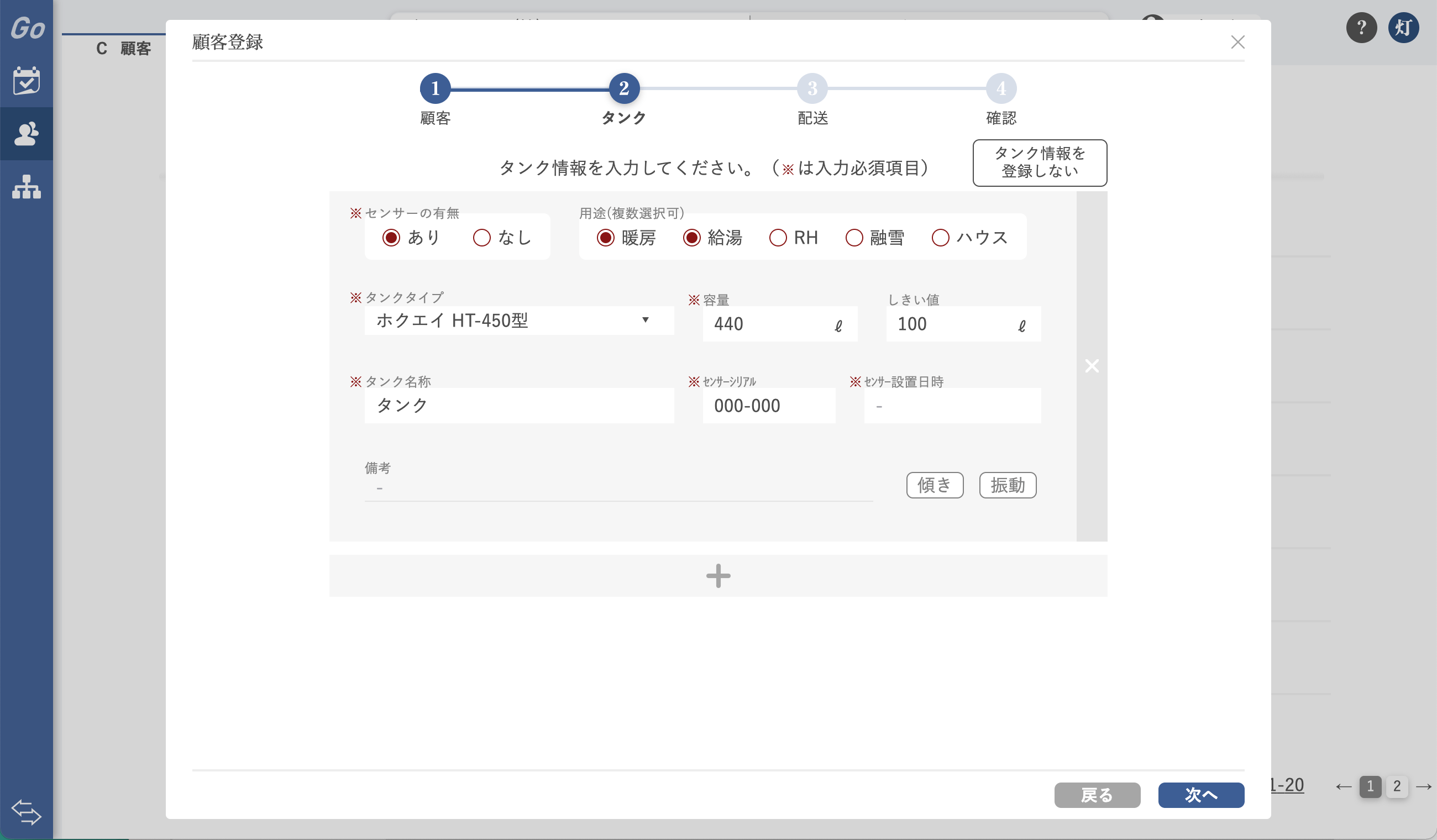Click the 容量 field showing 440

pos(779,324)
